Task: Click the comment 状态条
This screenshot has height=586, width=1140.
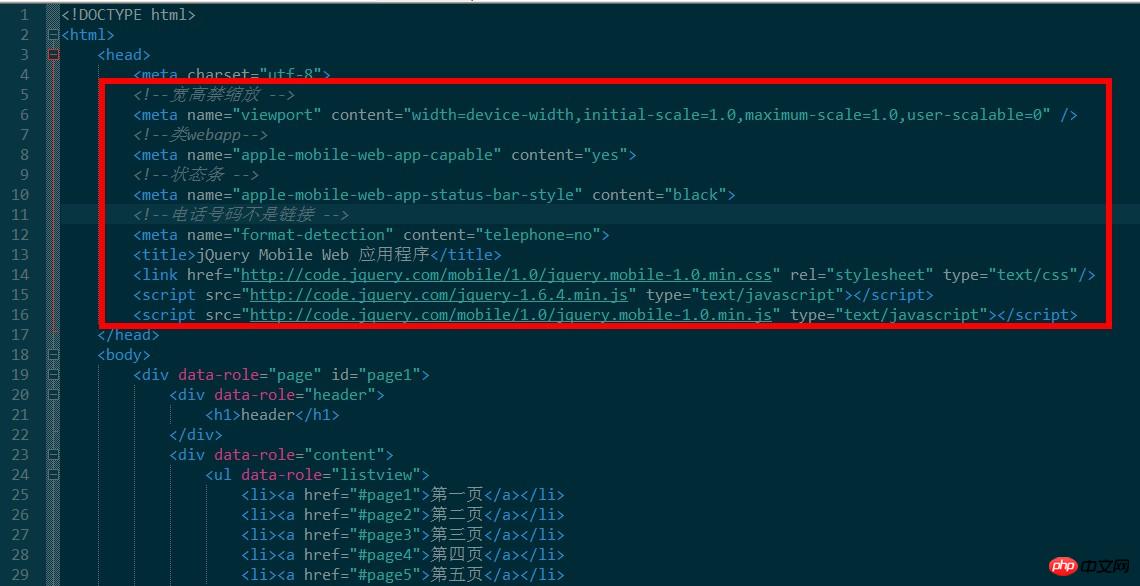Action: tap(196, 174)
